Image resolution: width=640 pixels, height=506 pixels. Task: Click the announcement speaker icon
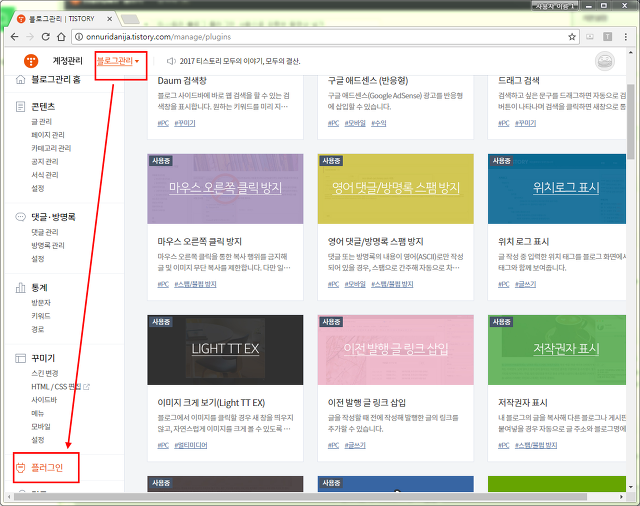click(171, 61)
